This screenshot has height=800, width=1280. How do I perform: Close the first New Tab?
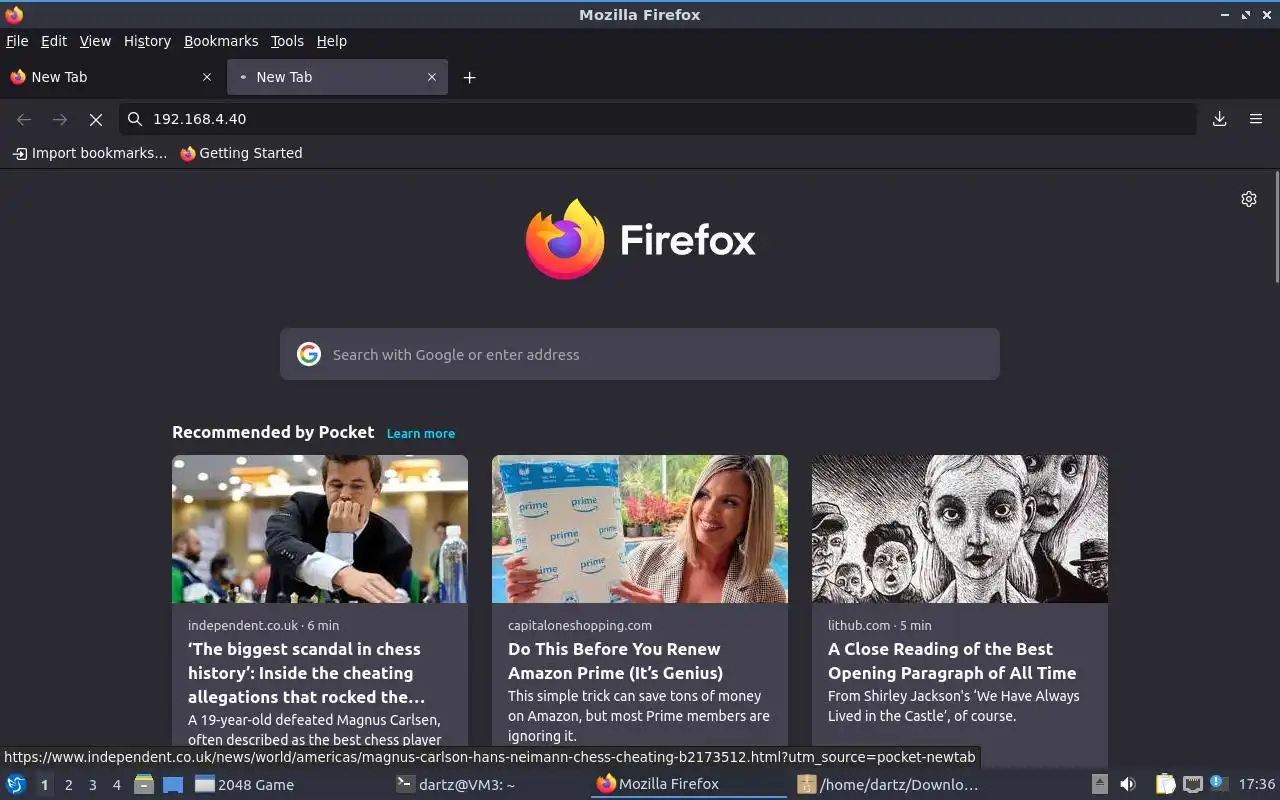click(x=207, y=77)
